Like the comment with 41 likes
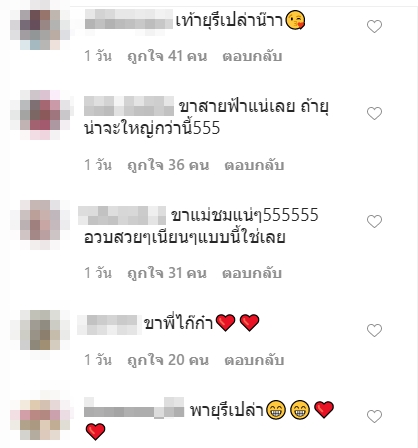The width and height of the screenshot is (418, 448). [x=374, y=26]
